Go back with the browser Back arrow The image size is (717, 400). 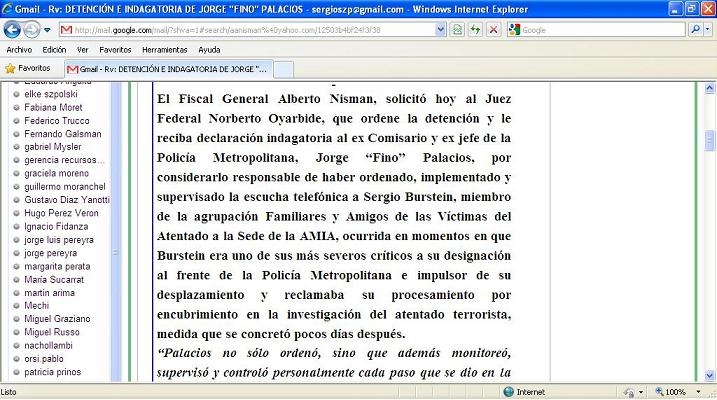[x=12, y=30]
